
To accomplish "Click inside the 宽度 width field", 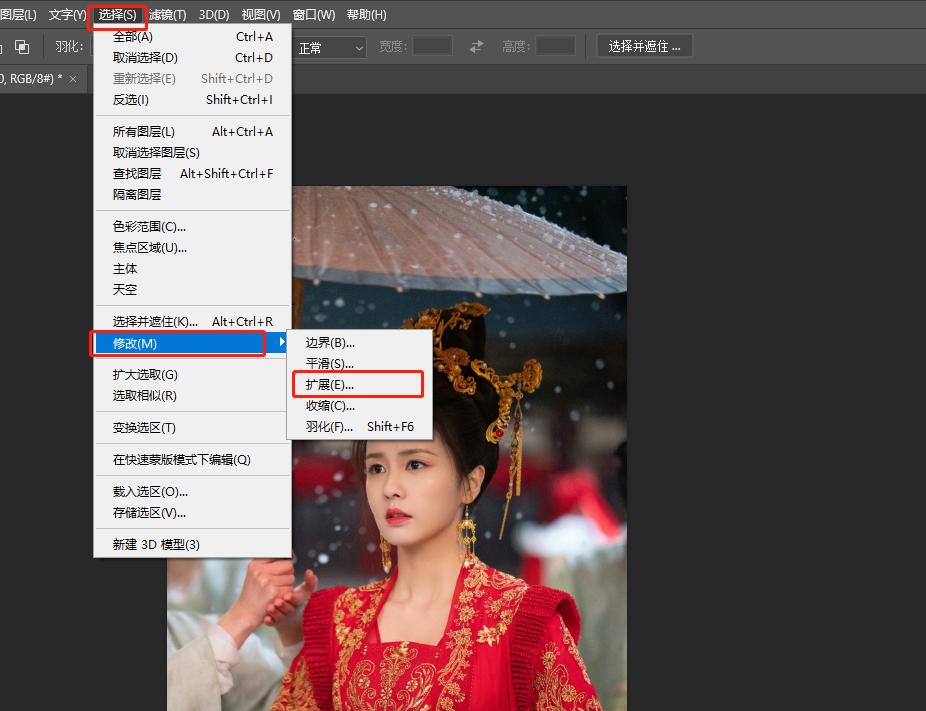I will (431, 45).
